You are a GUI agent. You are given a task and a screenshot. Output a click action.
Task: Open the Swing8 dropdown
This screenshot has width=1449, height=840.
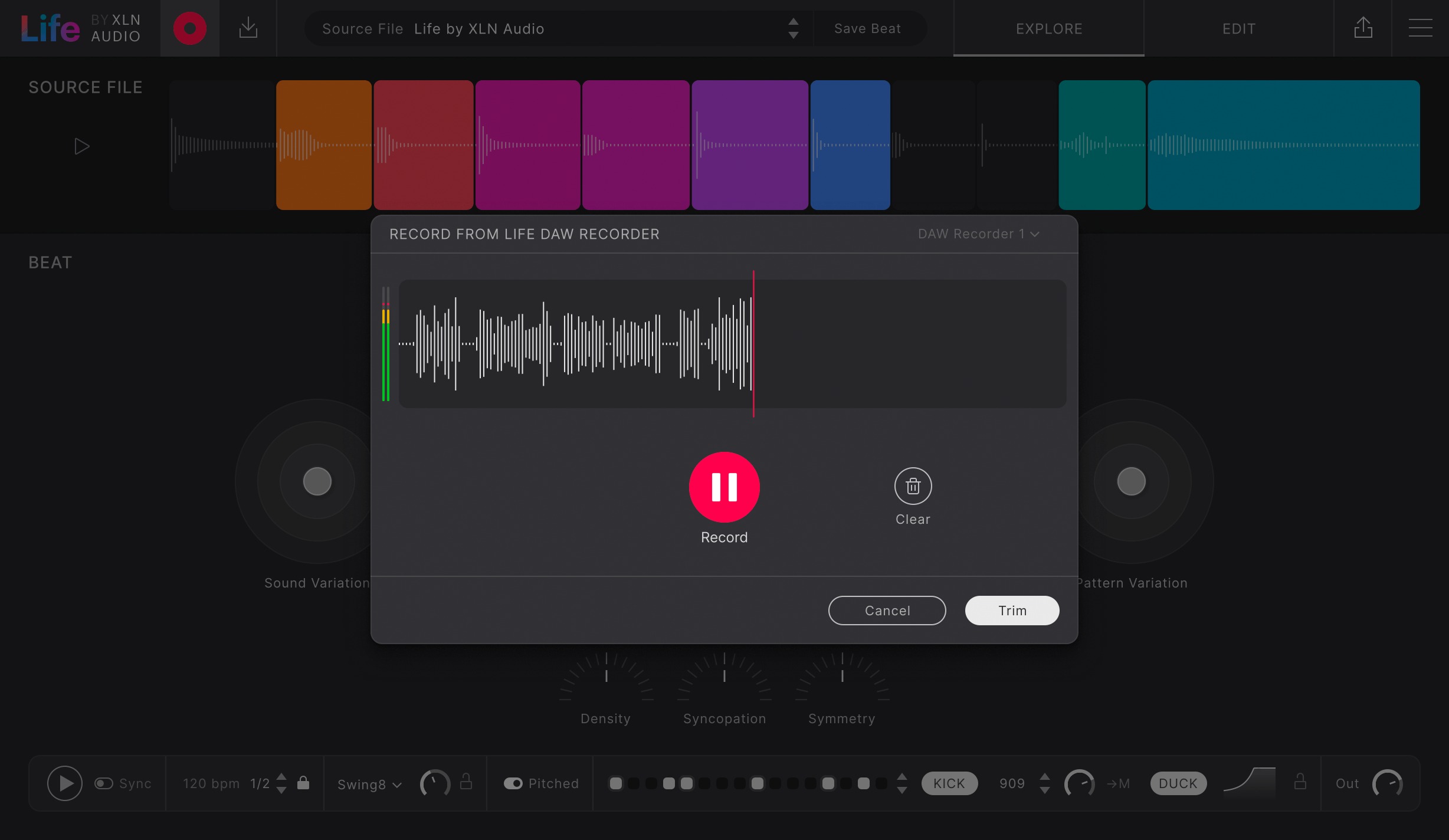(x=368, y=785)
